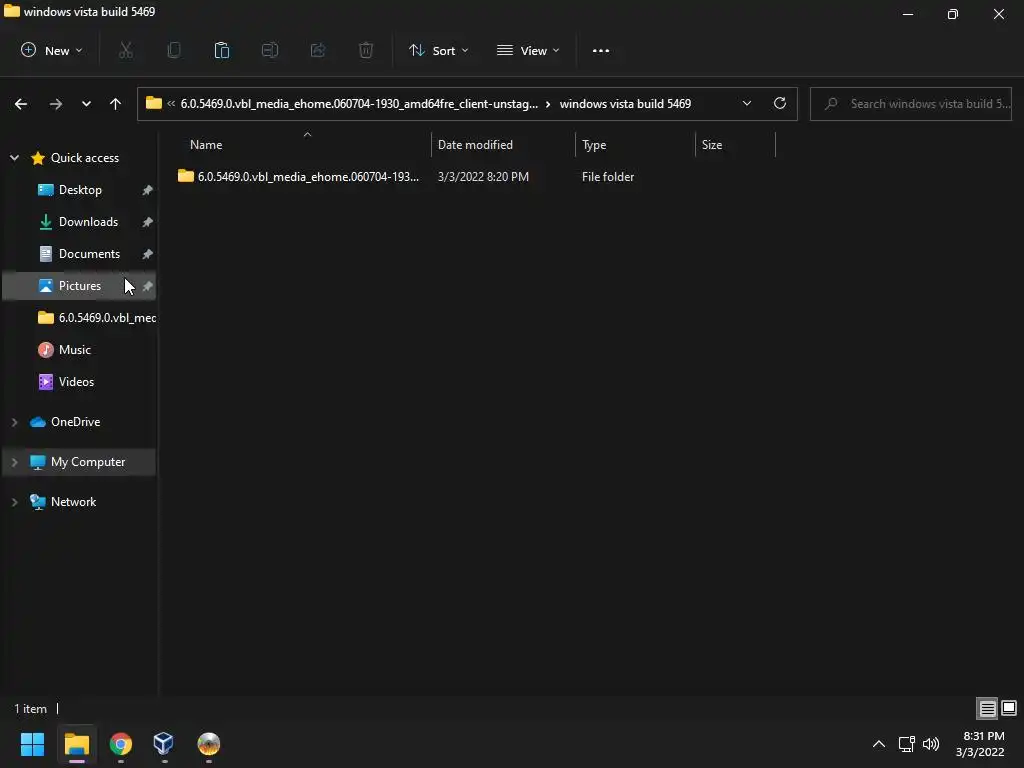Open the View options dropdown
1024x768 pixels.
click(528, 50)
